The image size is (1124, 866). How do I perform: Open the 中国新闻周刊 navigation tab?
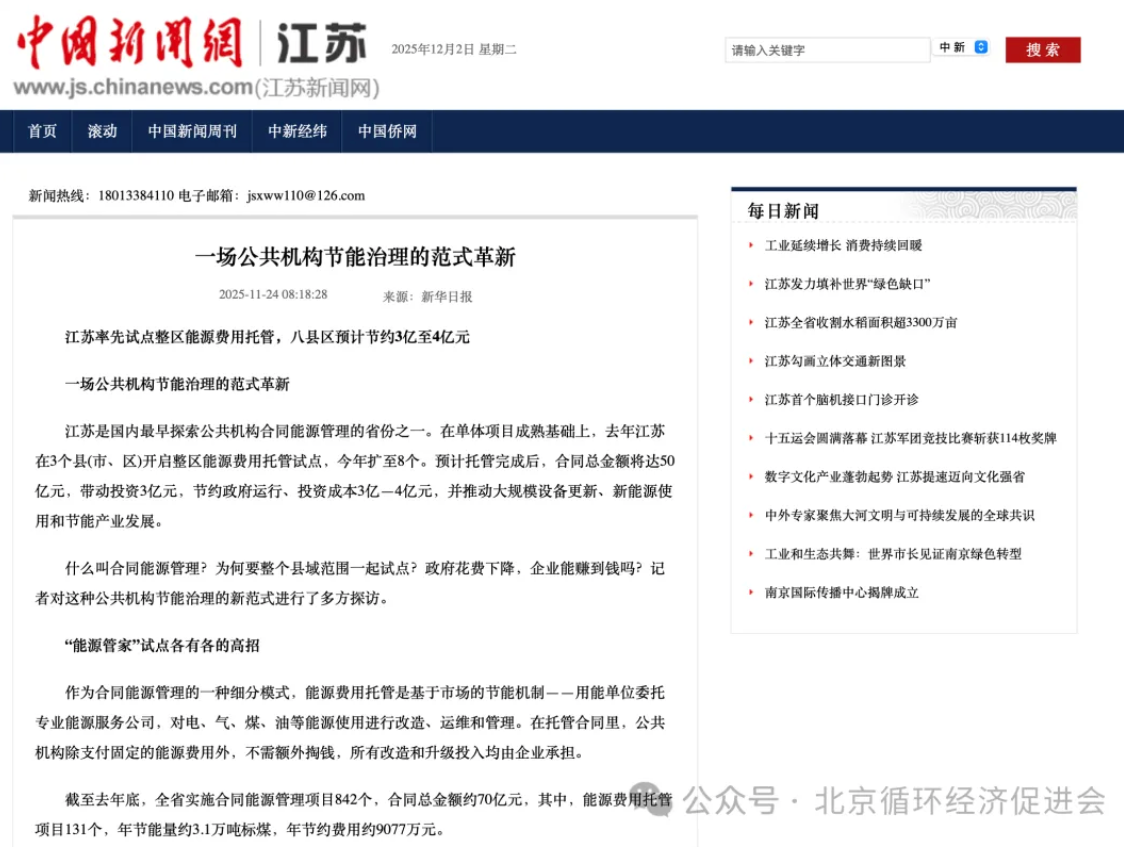[x=192, y=131]
